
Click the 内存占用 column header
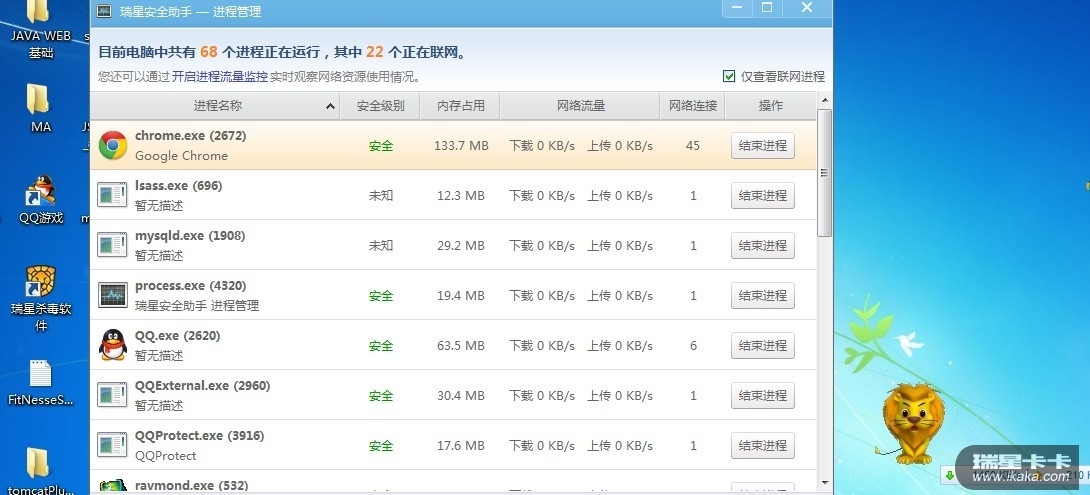[x=460, y=106]
